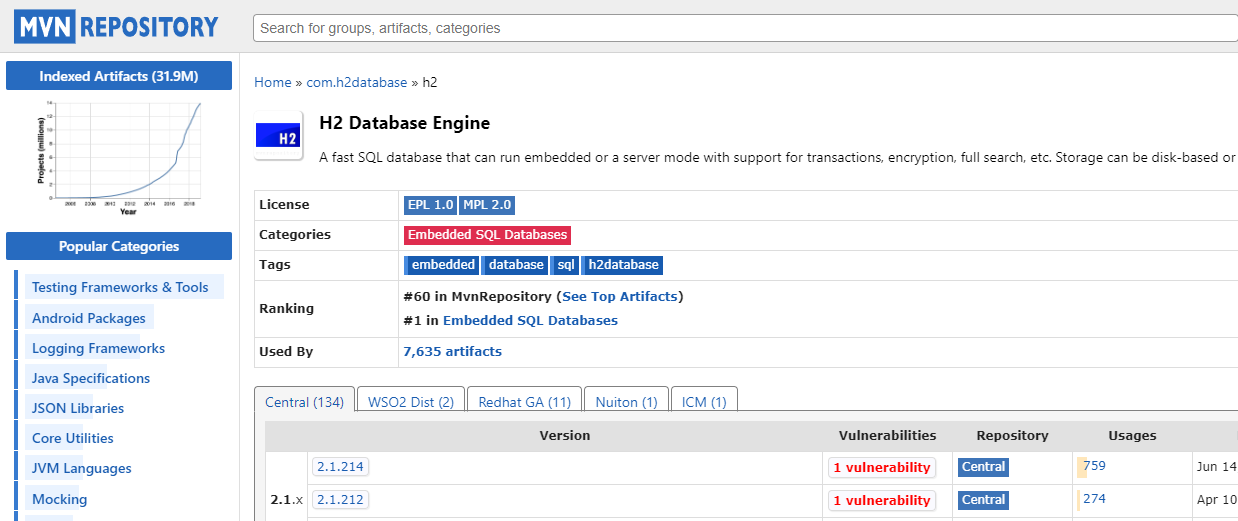Open the Embedded SQL Databases category badge
Viewport: 1238px width, 521px height.
pyautogui.click(x=487, y=235)
